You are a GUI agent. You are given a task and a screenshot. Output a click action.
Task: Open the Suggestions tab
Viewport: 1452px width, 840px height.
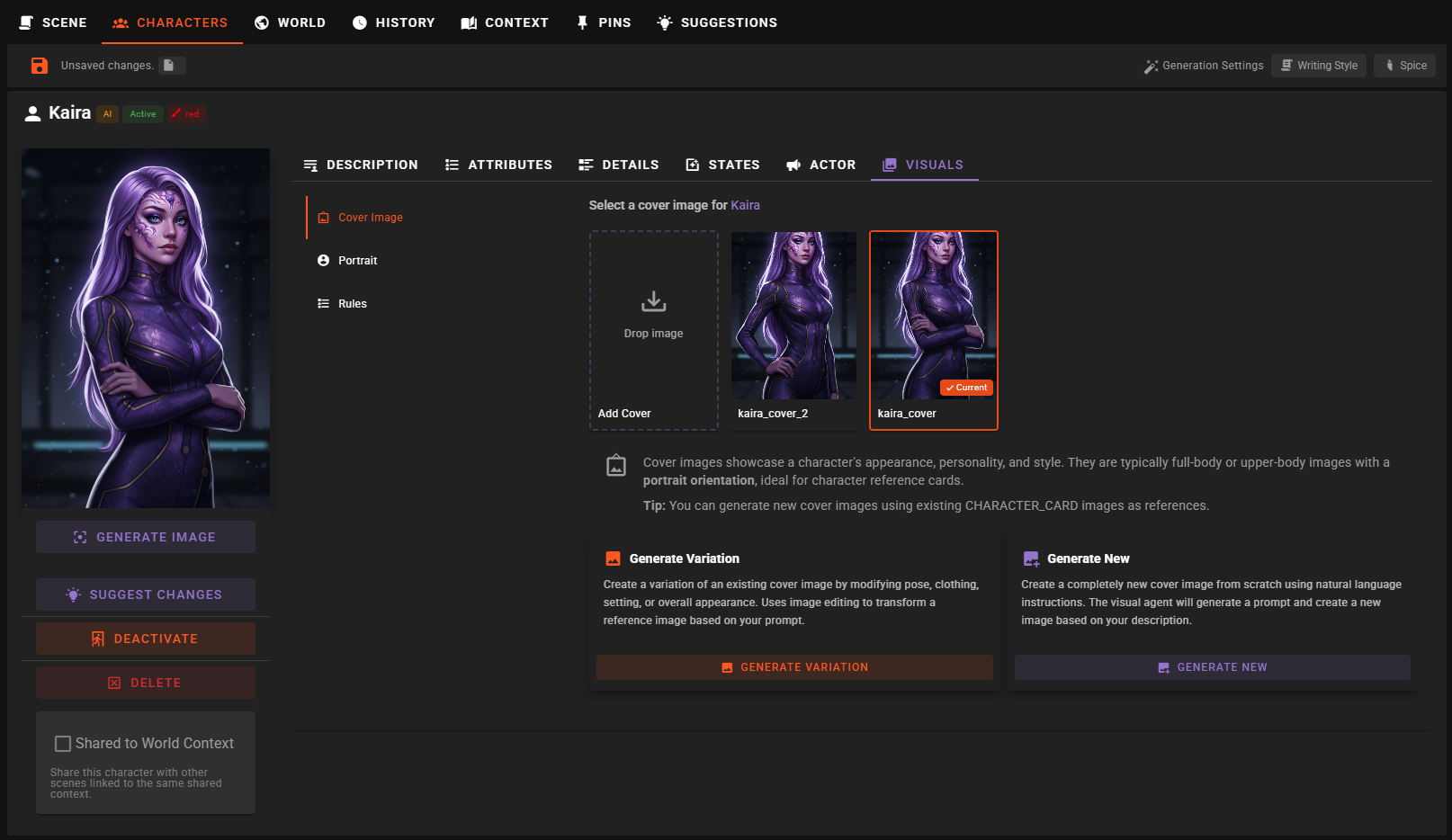click(717, 22)
